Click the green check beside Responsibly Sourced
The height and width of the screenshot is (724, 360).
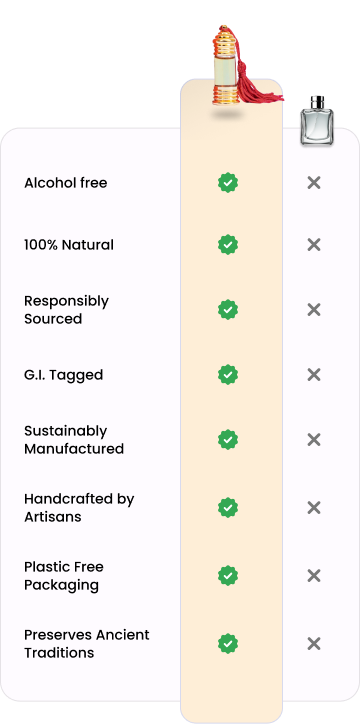228,310
